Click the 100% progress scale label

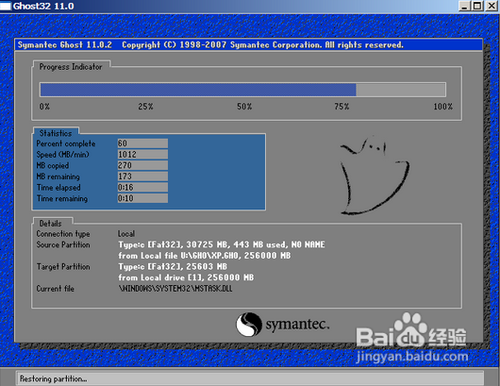[443, 107]
